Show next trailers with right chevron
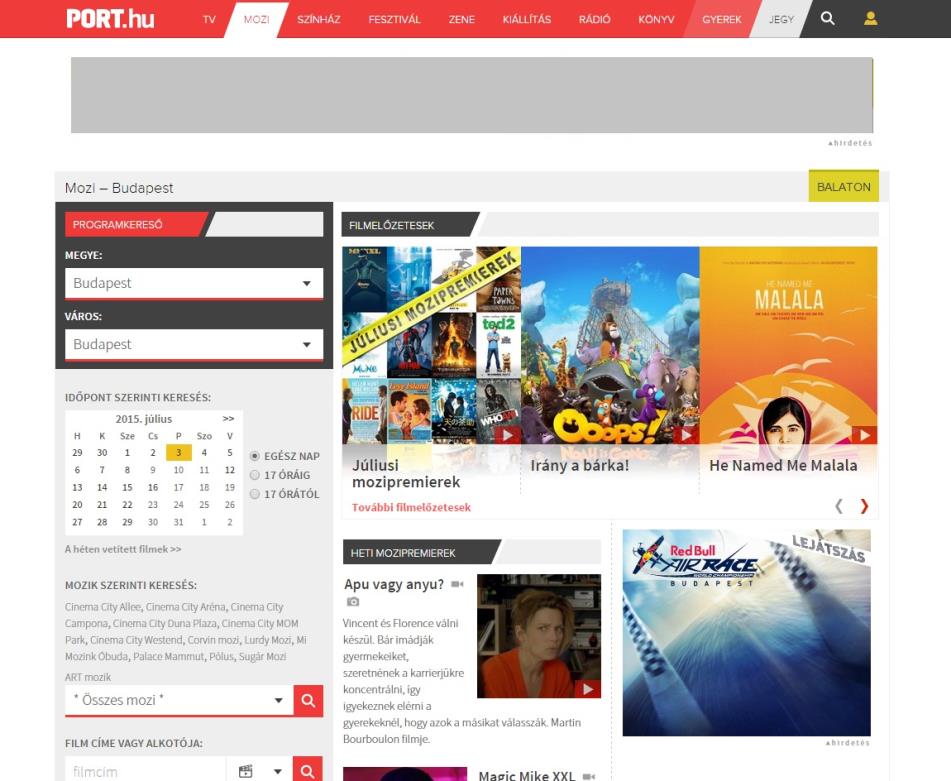 (864, 506)
